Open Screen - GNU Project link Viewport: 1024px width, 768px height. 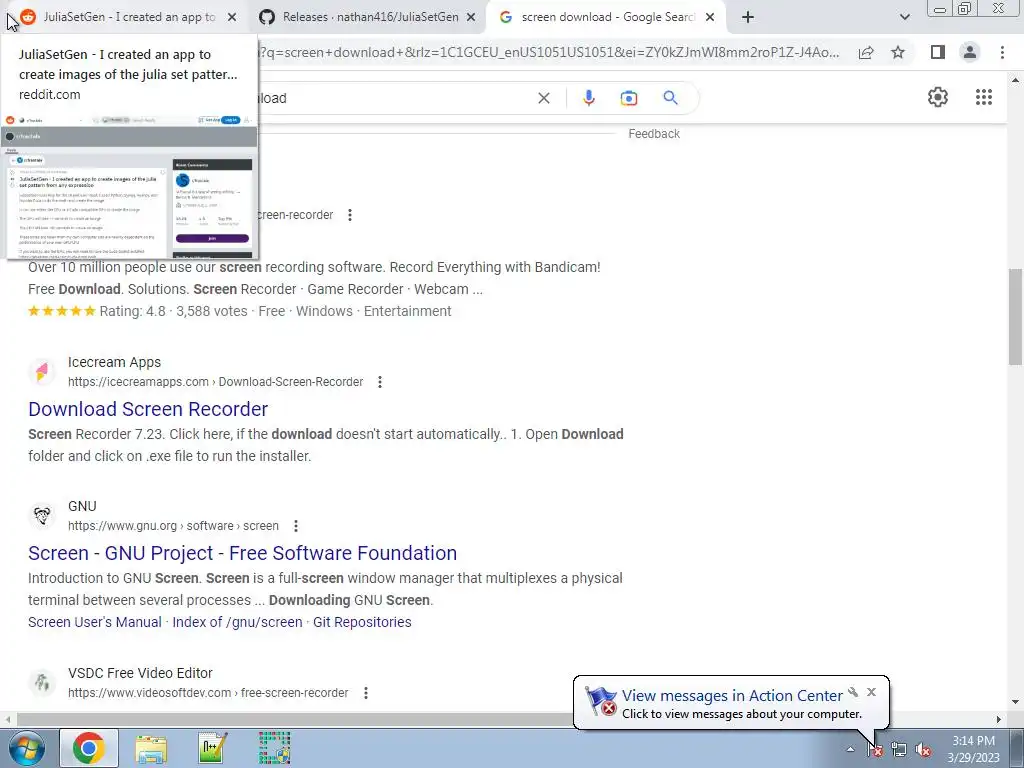(x=242, y=553)
